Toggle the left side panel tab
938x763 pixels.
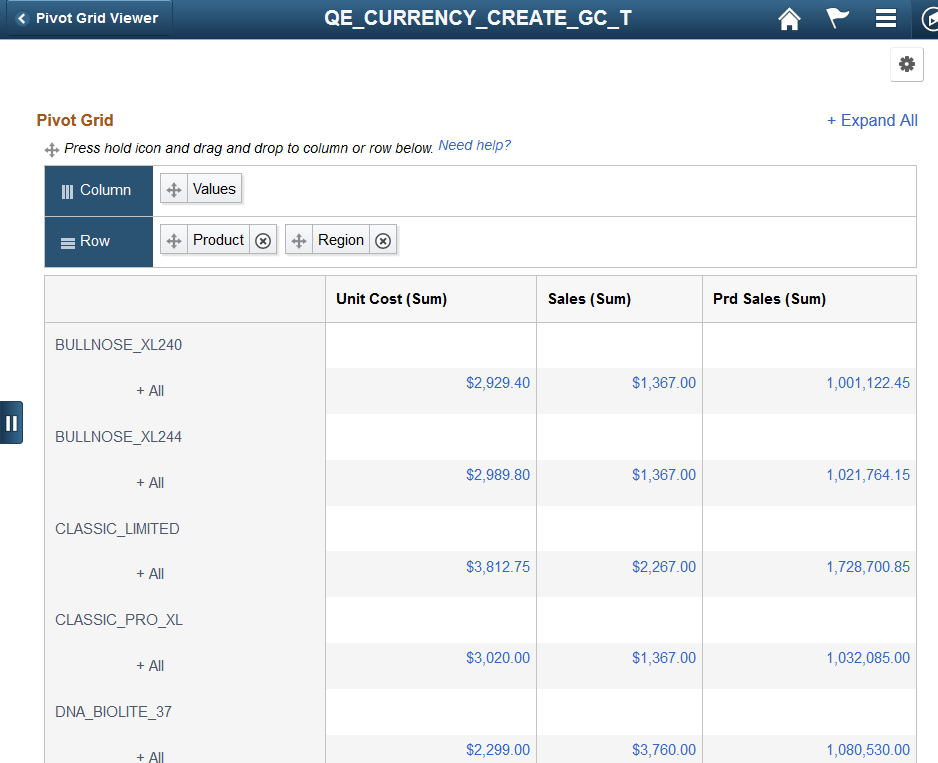tap(11, 423)
